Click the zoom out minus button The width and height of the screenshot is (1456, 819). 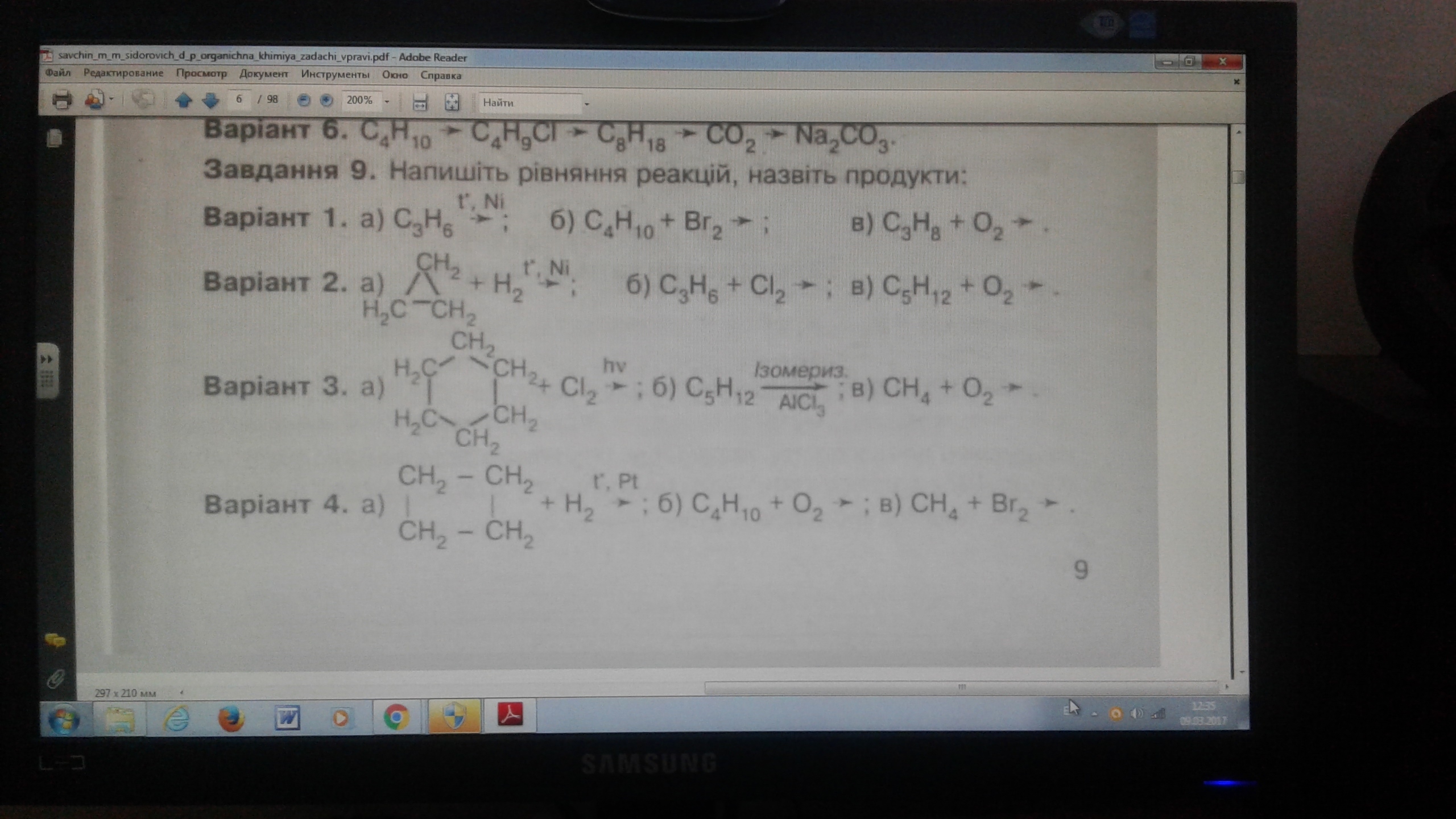[x=304, y=101]
